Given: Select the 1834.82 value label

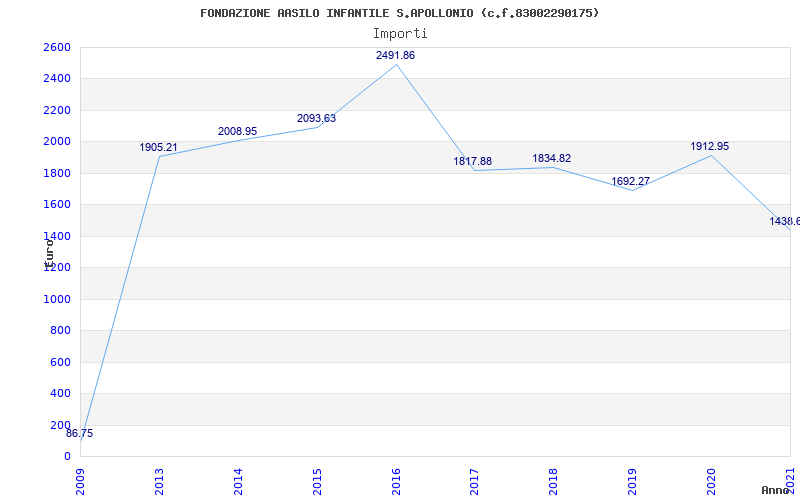Looking at the screenshot, I should point(551,159).
